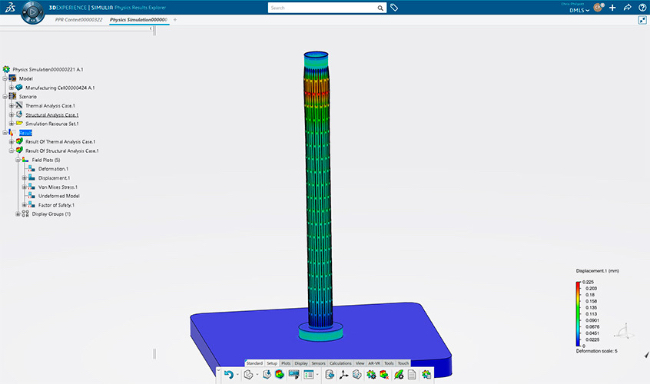Click the compass play button at top-left
The height and width of the screenshot is (384, 650).
click(x=33, y=12)
